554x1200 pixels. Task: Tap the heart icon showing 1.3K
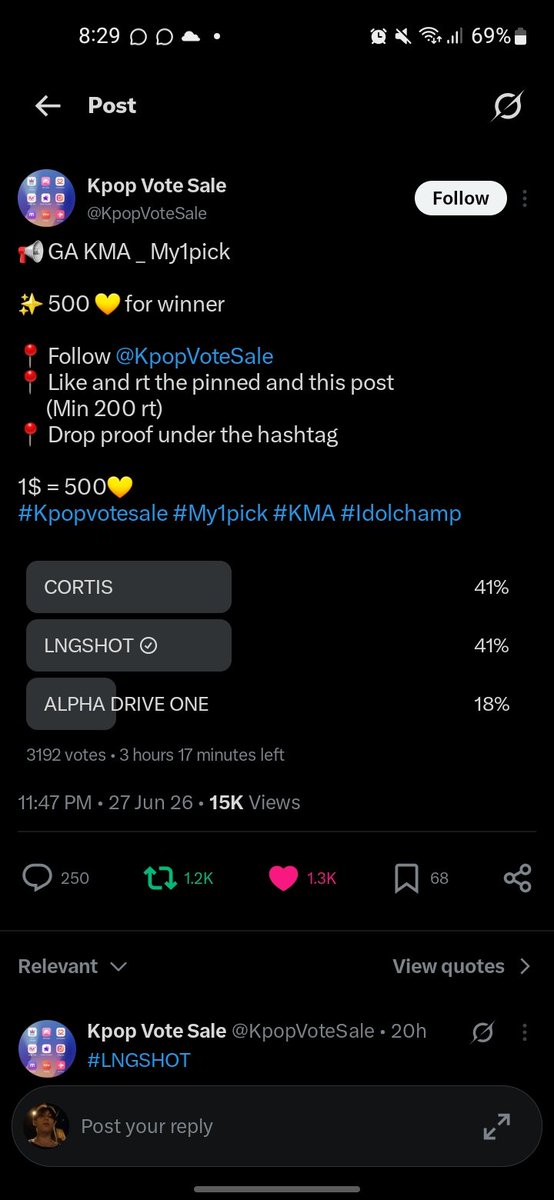pos(283,878)
